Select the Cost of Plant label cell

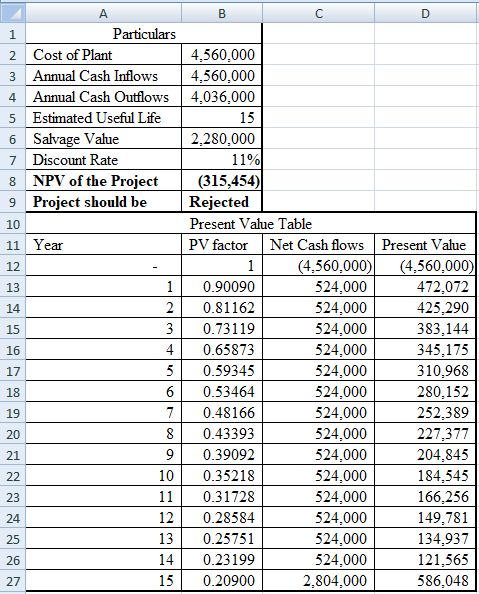[103, 55]
